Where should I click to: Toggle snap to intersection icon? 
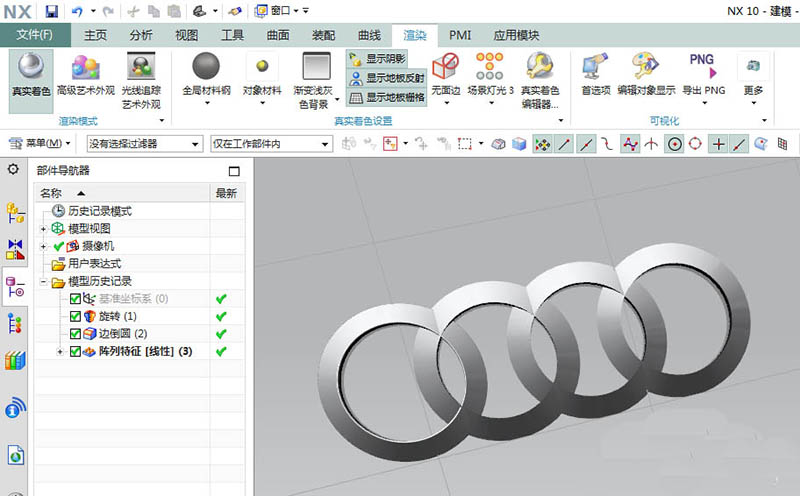pos(651,144)
